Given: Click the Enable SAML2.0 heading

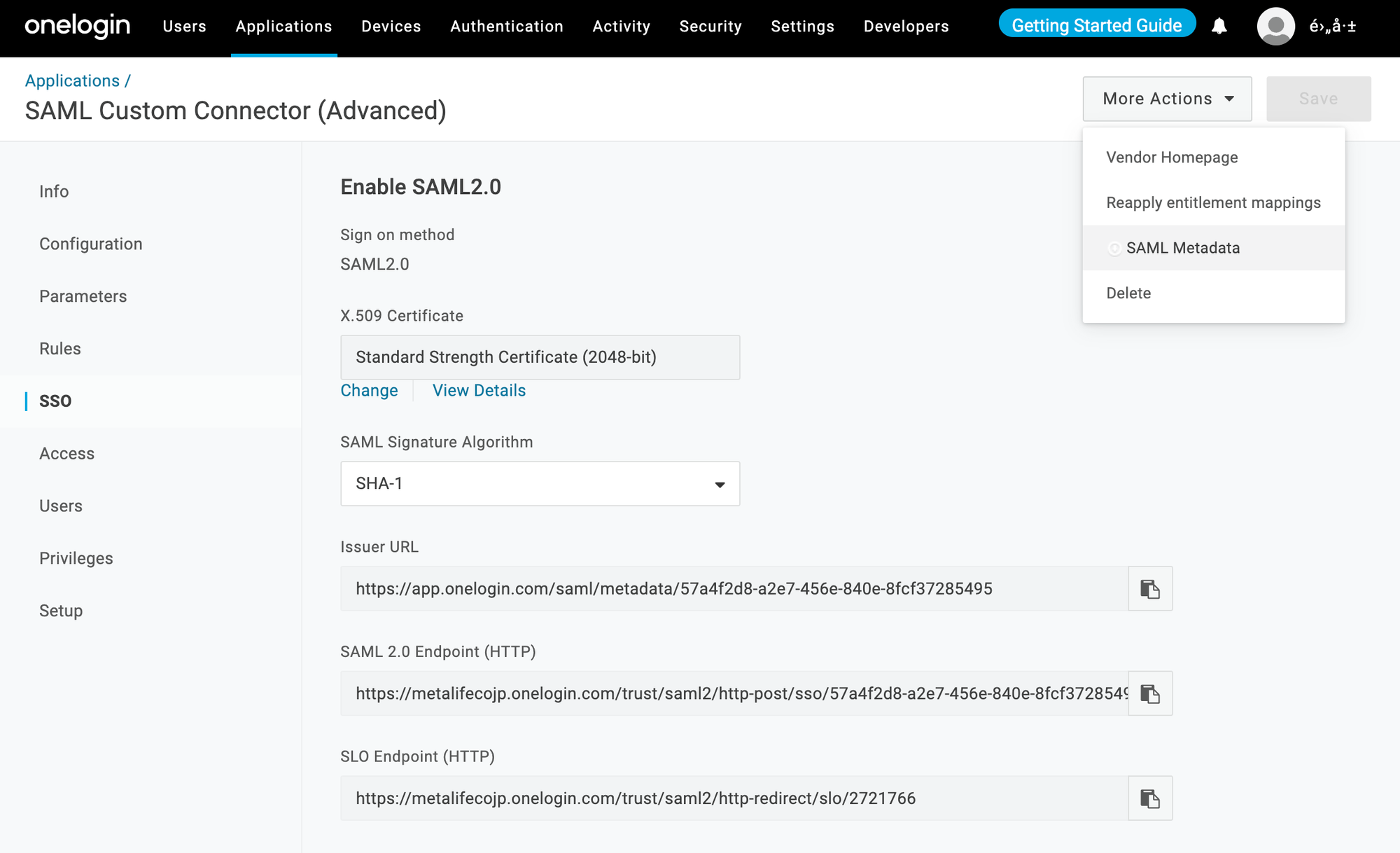Looking at the screenshot, I should coord(421,187).
